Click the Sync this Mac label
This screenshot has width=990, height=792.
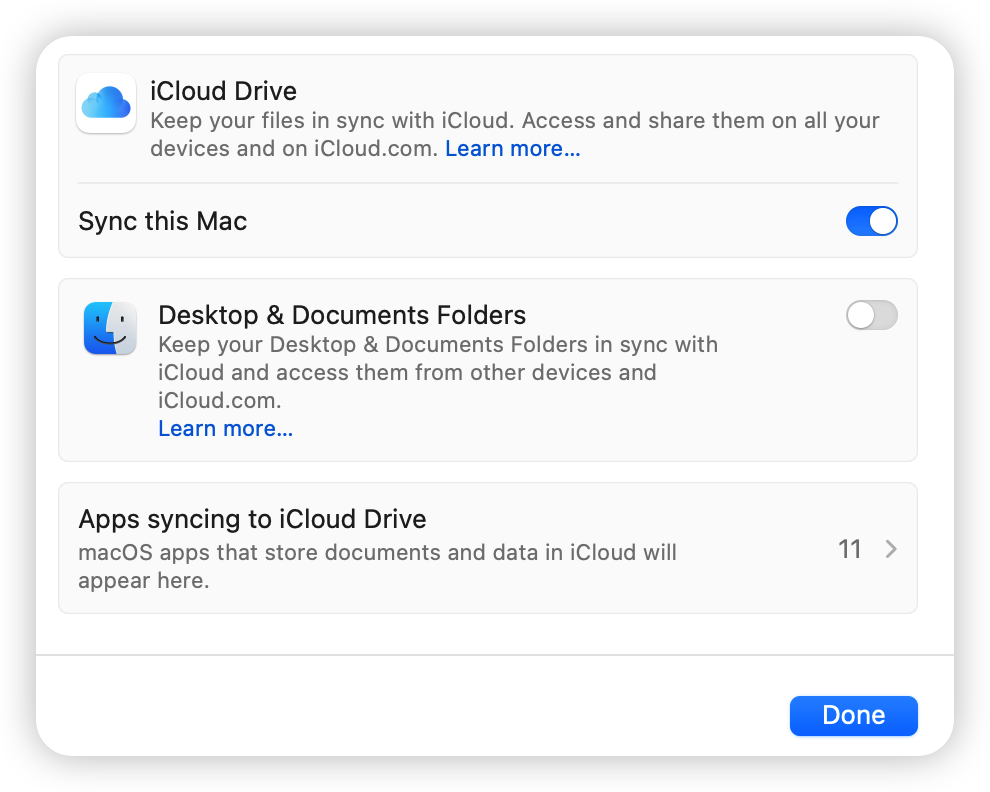pyautogui.click(x=163, y=221)
